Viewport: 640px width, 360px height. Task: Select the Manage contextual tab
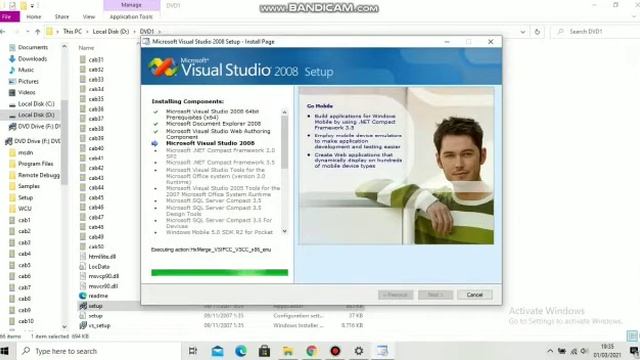131,5
